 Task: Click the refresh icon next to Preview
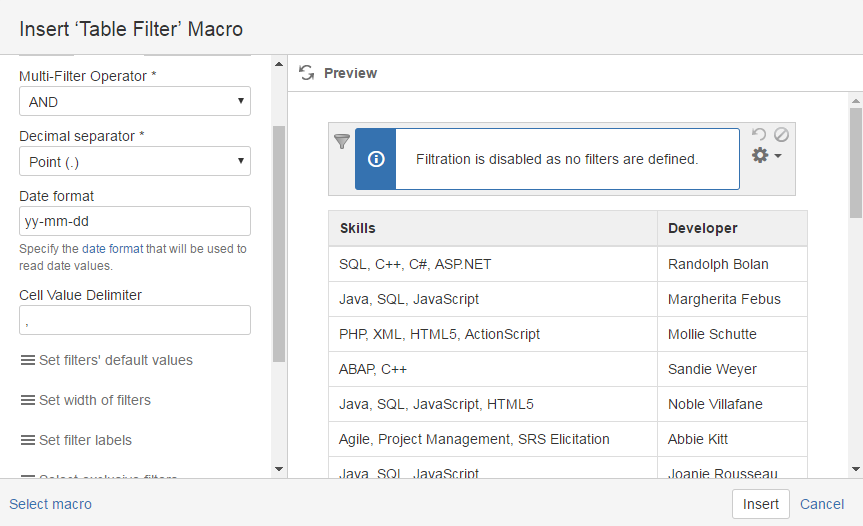(x=307, y=73)
